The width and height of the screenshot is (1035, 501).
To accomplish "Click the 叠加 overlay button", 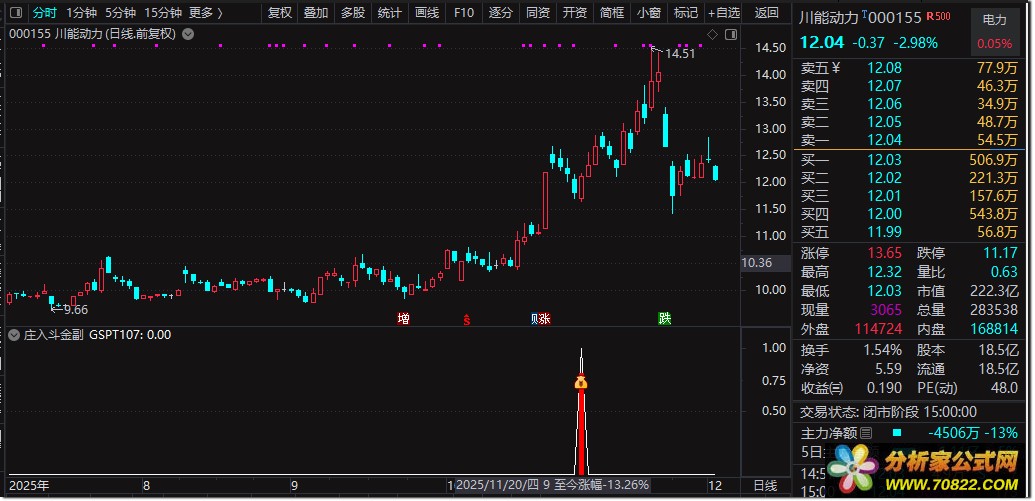I will [x=316, y=13].
